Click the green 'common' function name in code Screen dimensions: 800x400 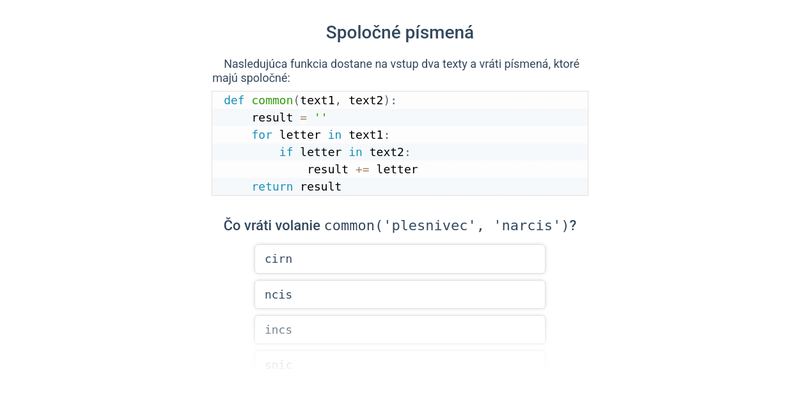pyautogui.click(x=272, y=100)
